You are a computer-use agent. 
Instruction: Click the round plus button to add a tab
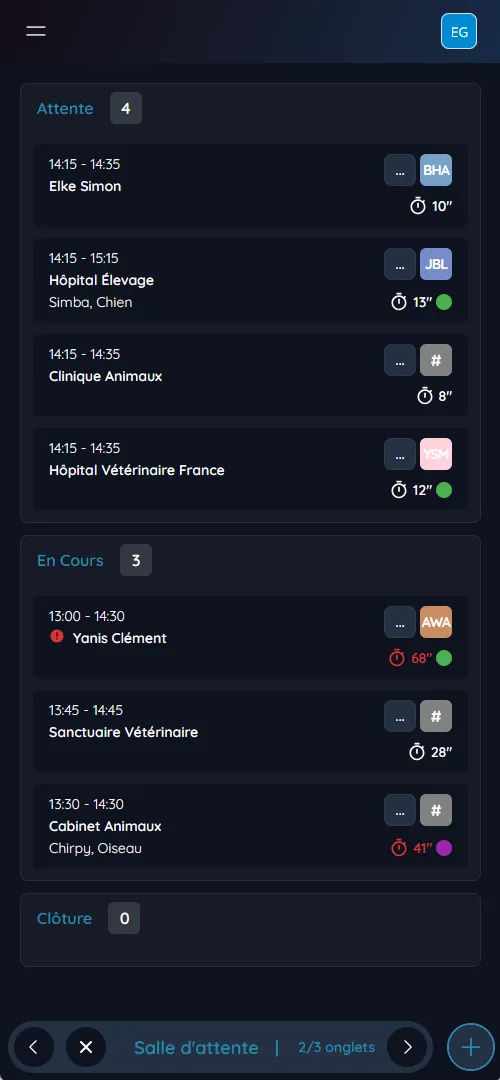[470, 1047]
